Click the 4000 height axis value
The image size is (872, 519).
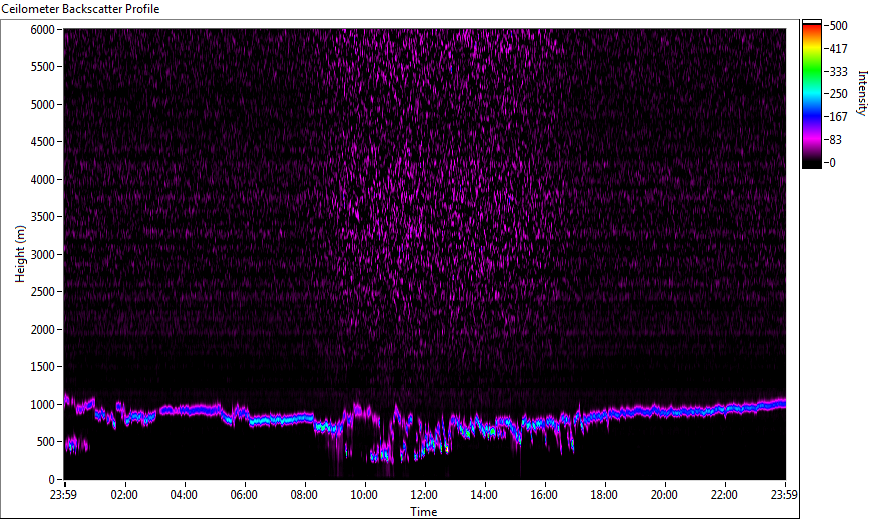pos(42,180)
